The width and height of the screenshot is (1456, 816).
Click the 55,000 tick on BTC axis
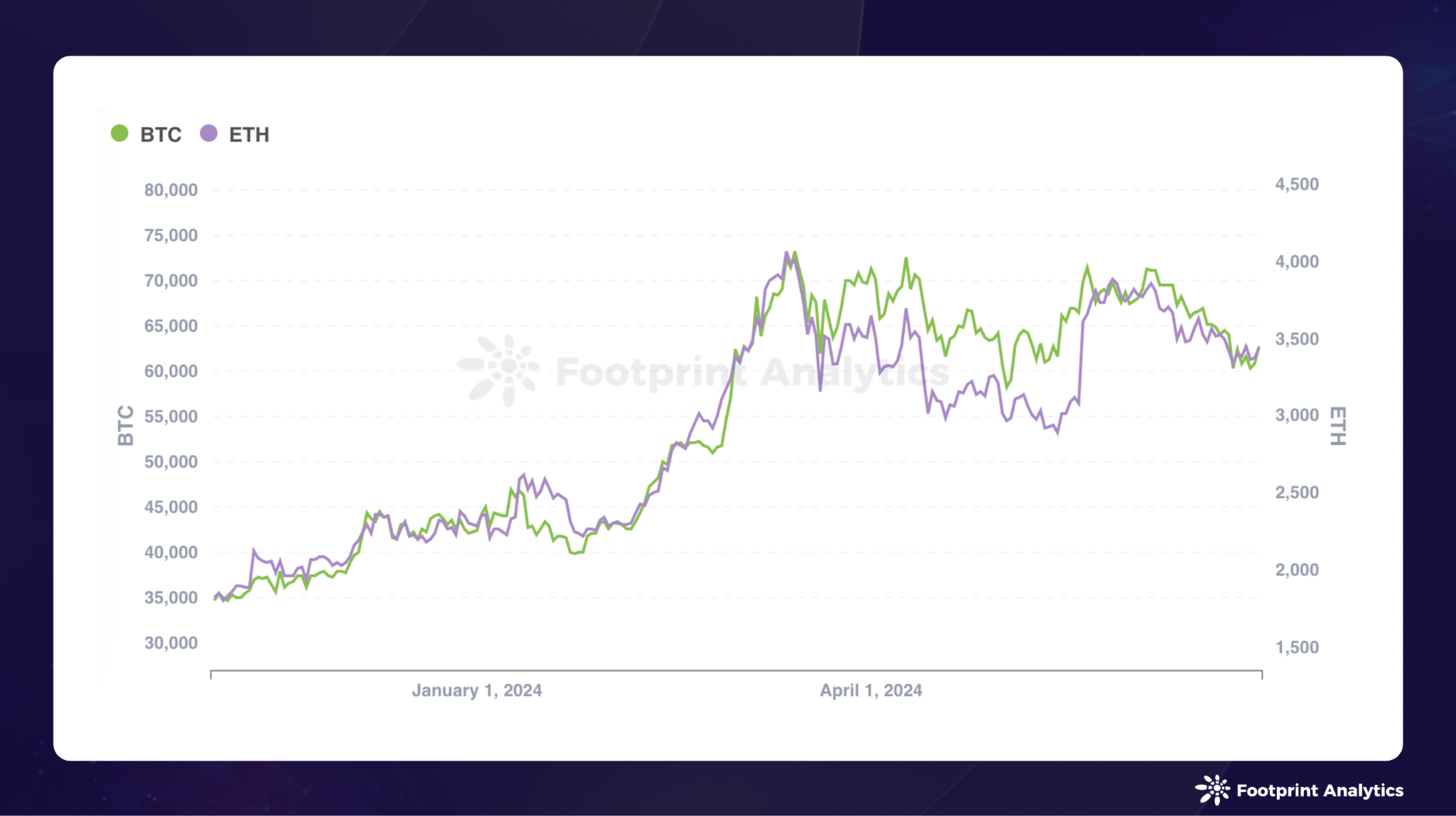tap(171, 417)
